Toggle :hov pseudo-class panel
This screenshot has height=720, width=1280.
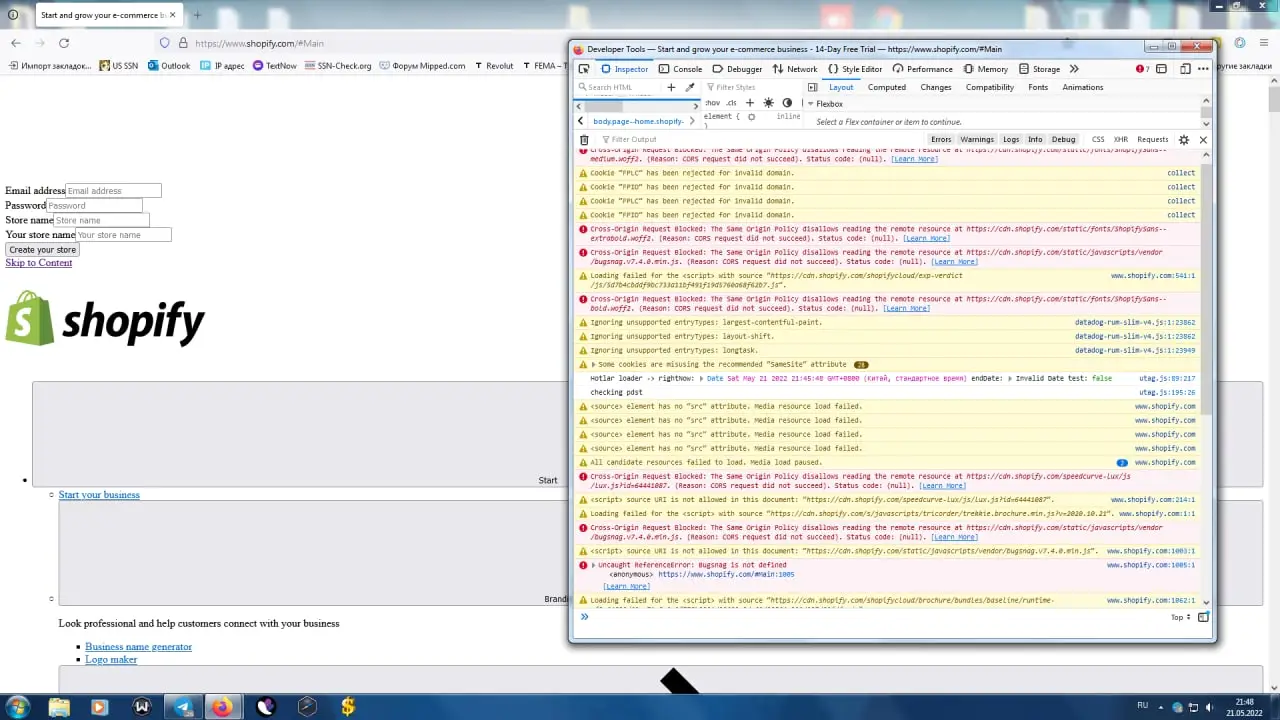713,103
